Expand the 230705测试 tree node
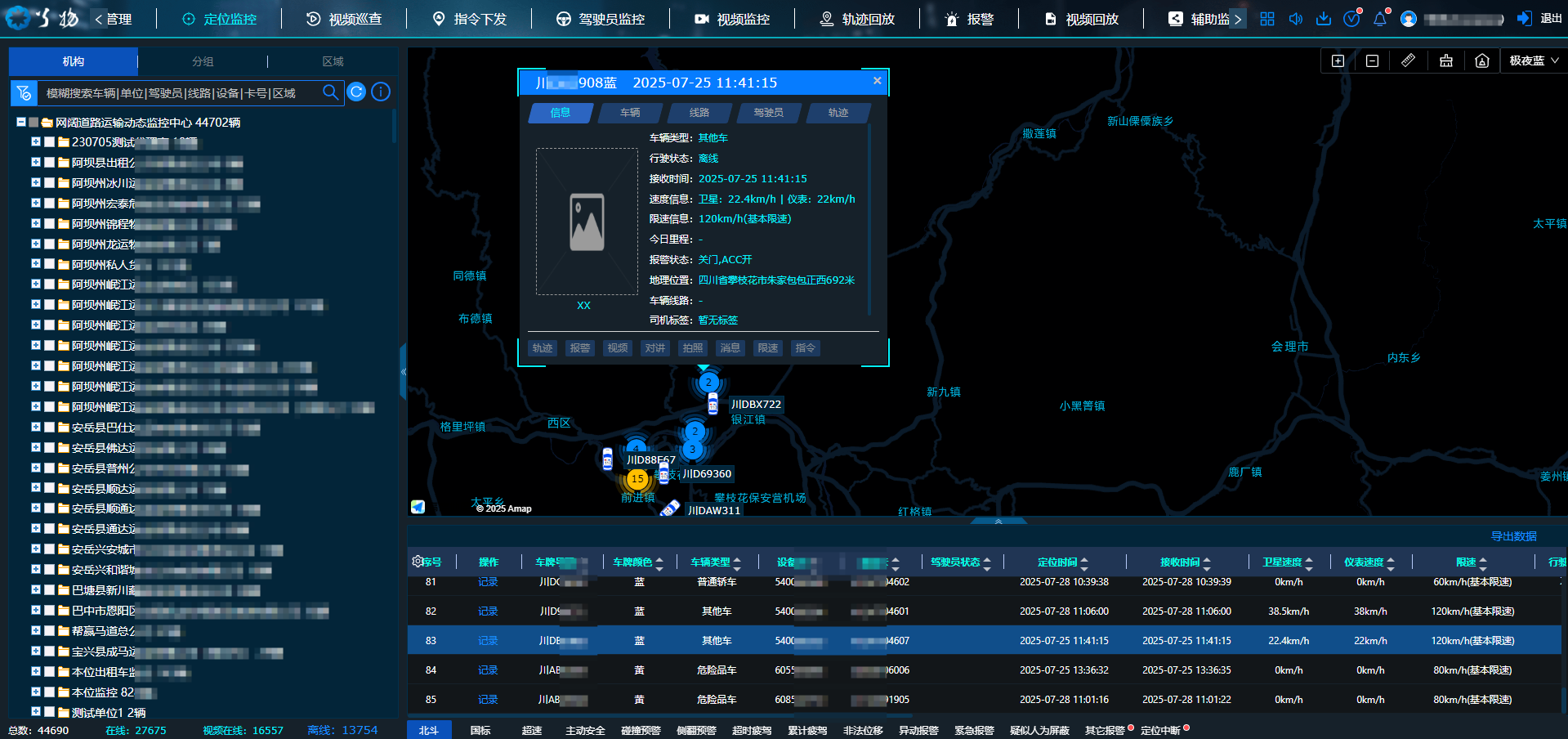The width and height of the screenshot is (1568, 739). [36, 141]
